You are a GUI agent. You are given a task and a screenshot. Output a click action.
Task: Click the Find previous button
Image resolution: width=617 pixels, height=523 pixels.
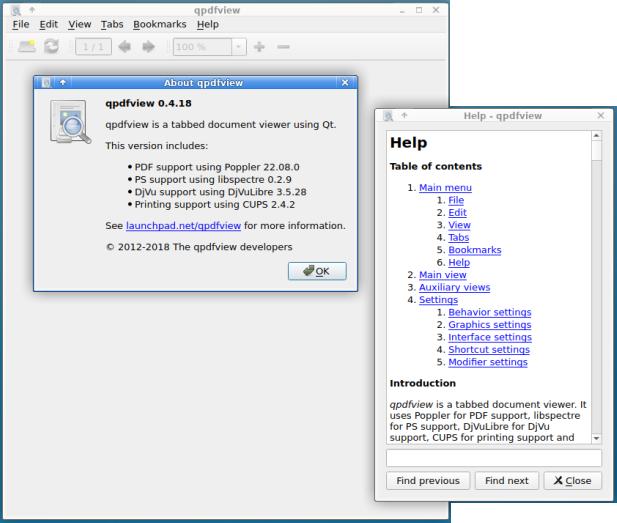[428, 481]
